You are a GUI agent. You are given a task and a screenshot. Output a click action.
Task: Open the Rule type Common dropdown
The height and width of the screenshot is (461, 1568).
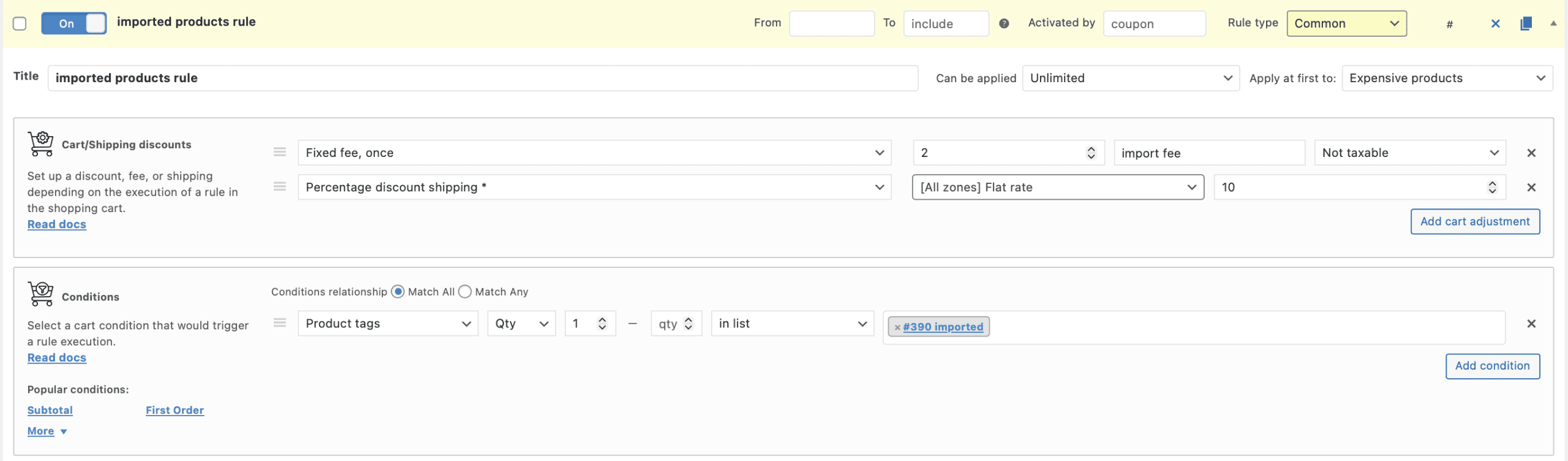(x=1346, y=24)
